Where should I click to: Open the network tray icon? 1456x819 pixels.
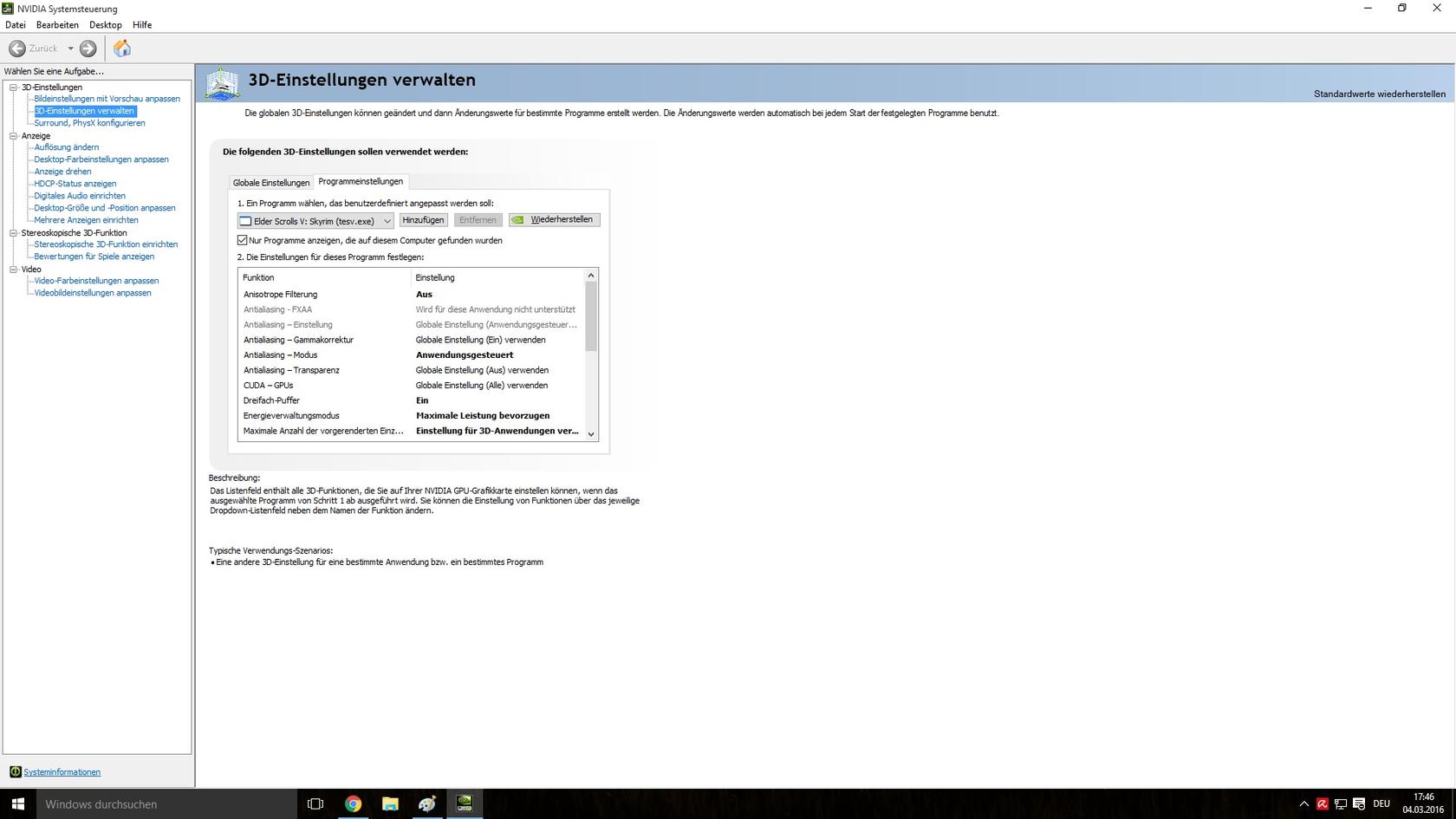[1341, 804]
